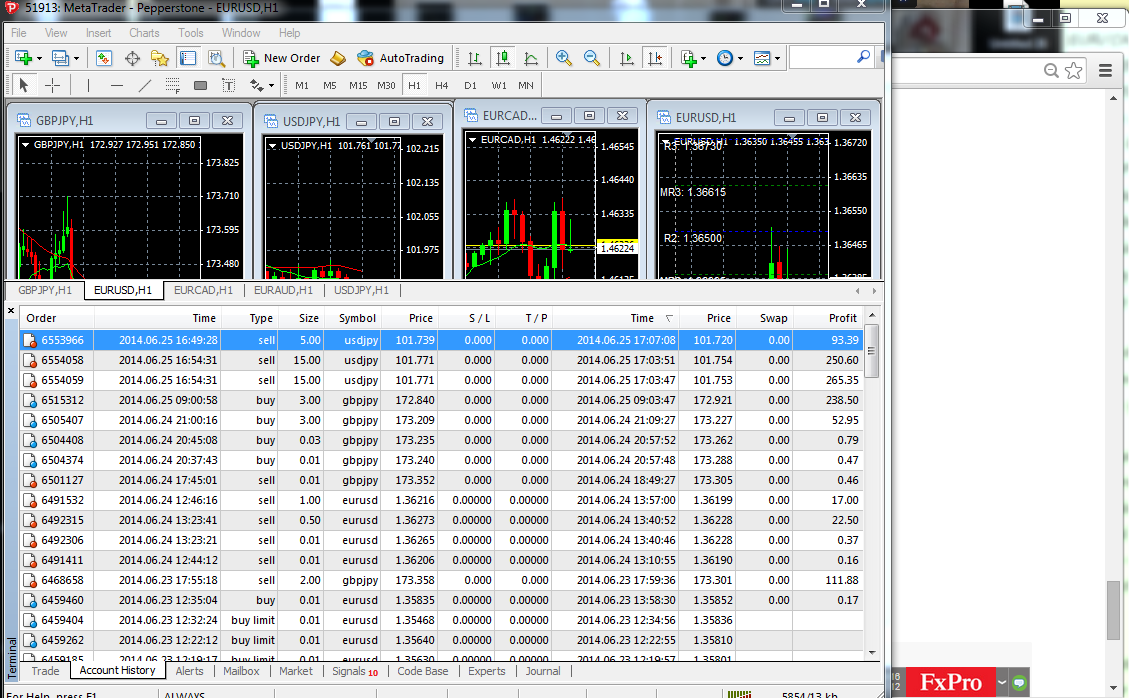Open the Navigator star folder icon
The image size is (1129, 698).
(x=160, y=58)
